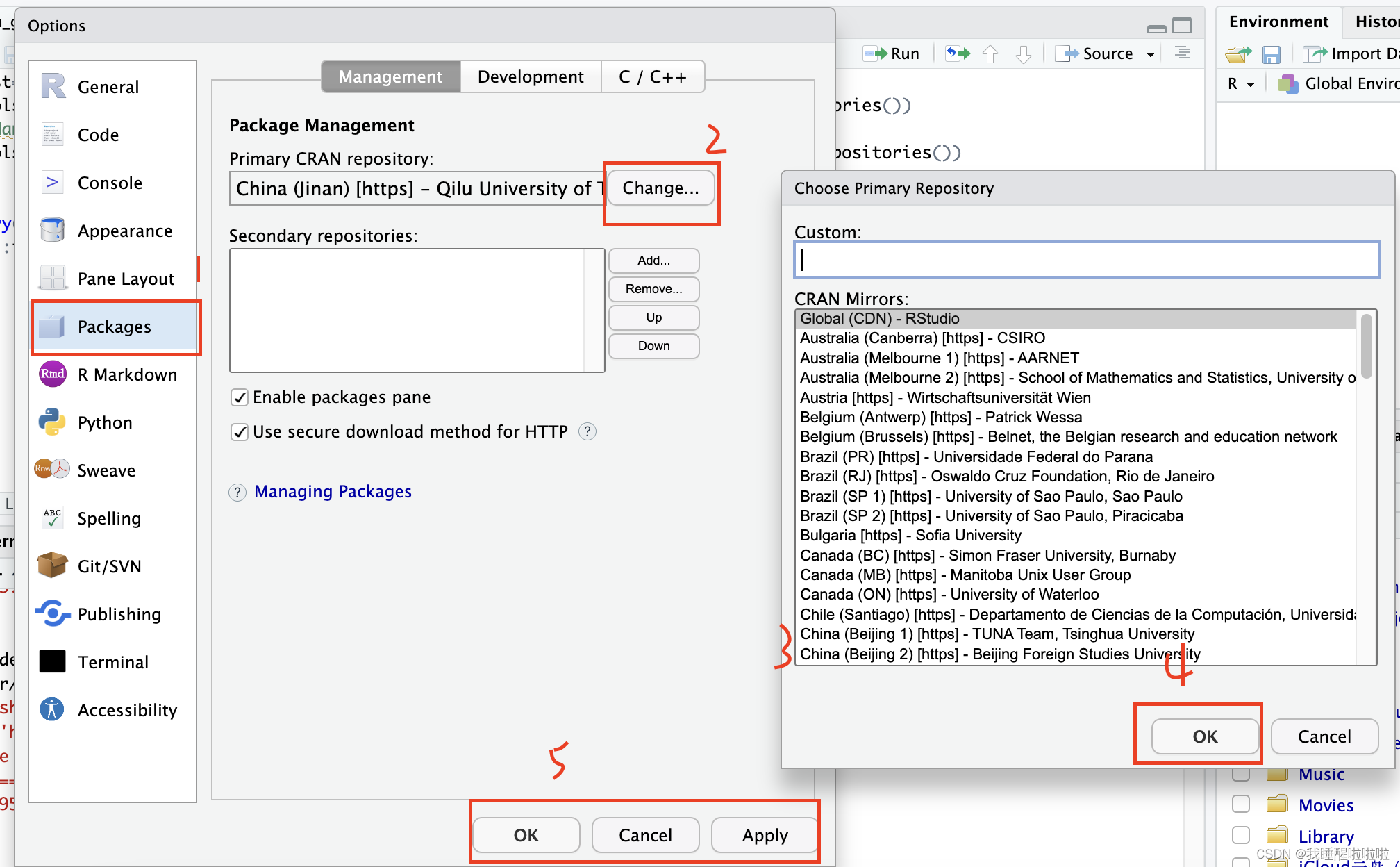
Task: Switch to the Development tab
Action: [529, 76]
